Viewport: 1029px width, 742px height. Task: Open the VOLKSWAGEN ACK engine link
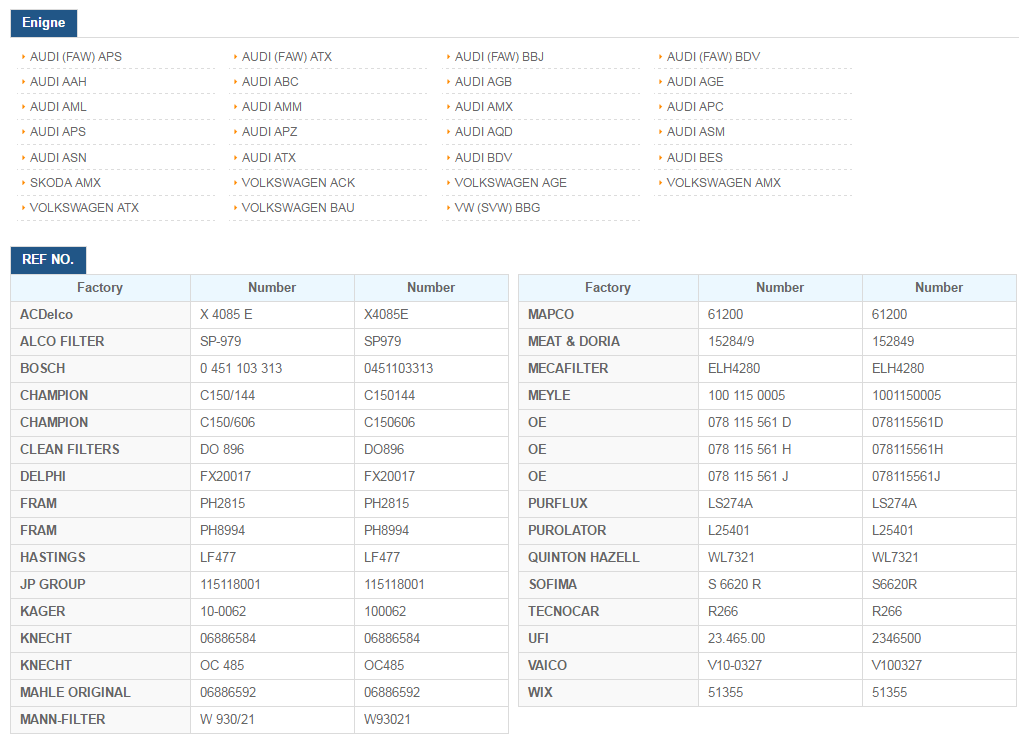pos(298,182)
